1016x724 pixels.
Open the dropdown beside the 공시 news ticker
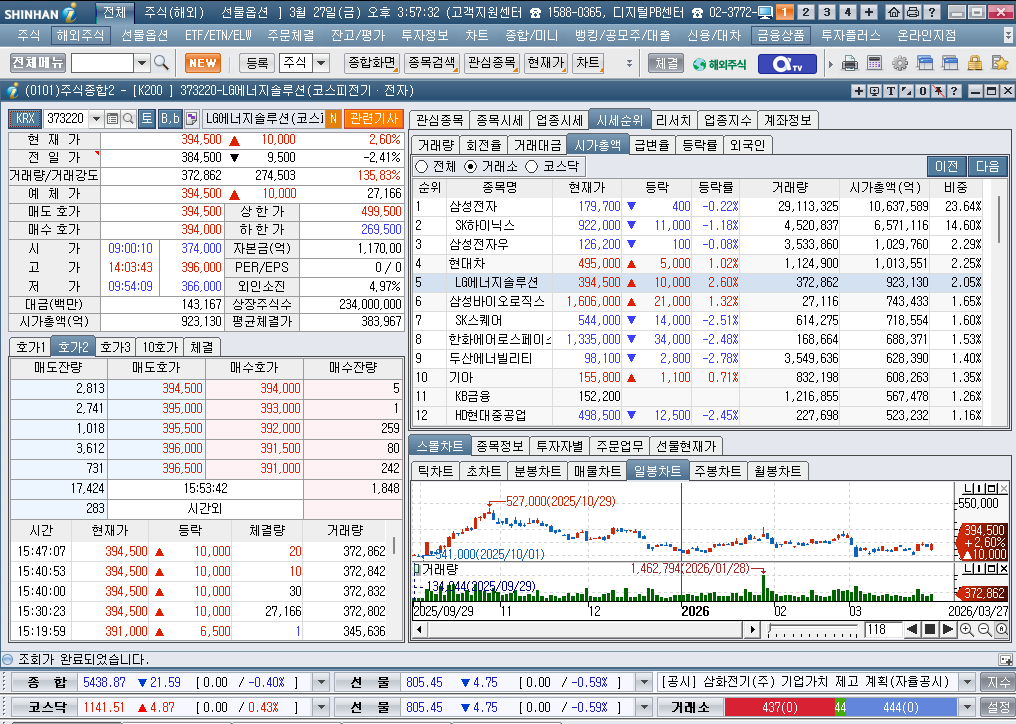pyautogui.click(x=967, y=682)
